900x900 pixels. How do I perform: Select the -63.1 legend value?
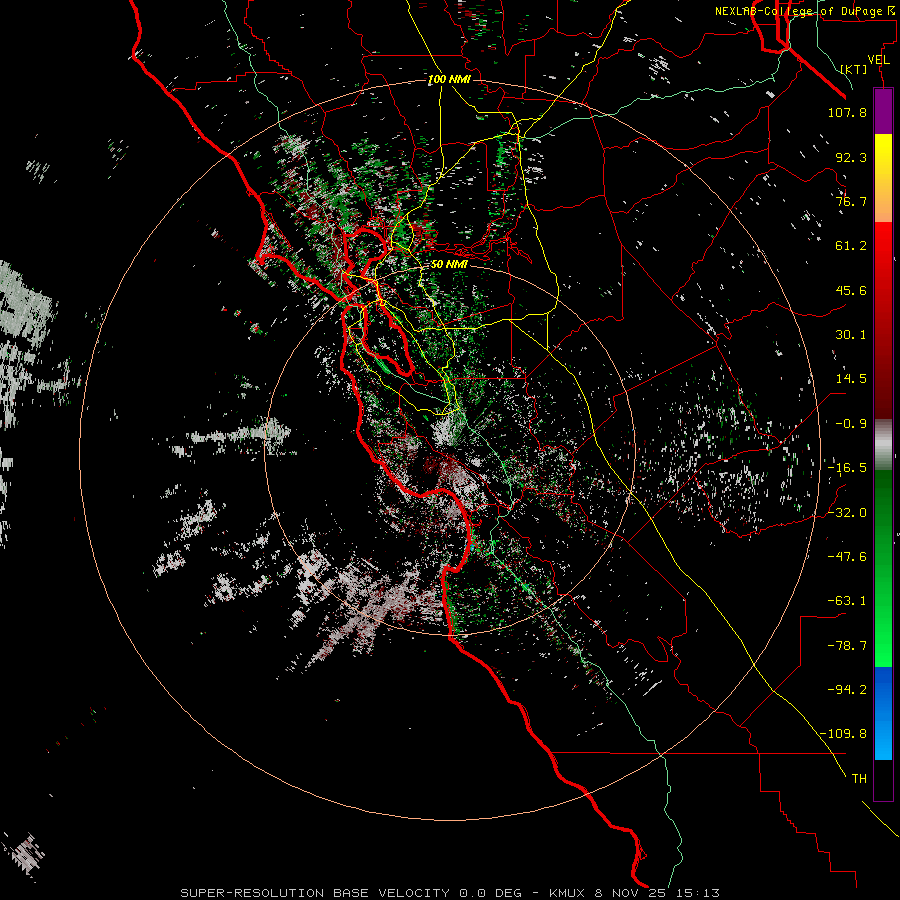pyautogui.click(x=847, y=601)
